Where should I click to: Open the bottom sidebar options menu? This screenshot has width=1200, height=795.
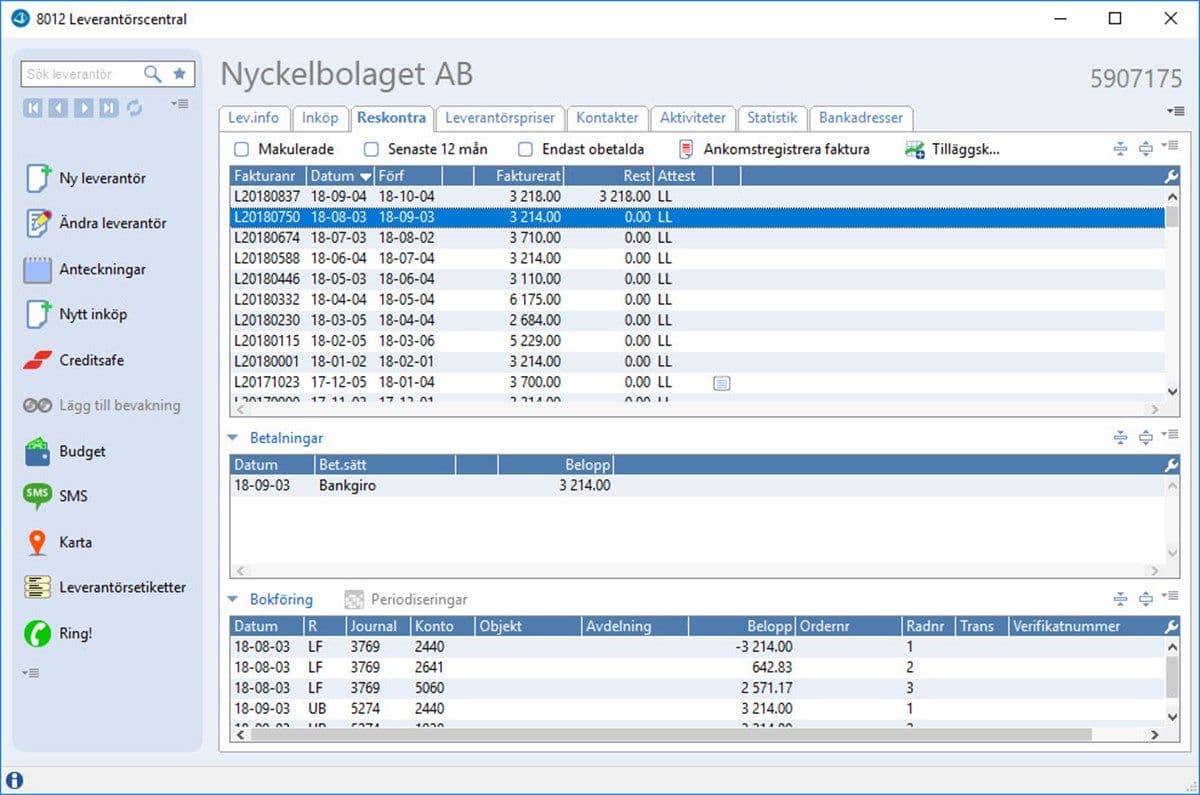[x=32, y=673]
